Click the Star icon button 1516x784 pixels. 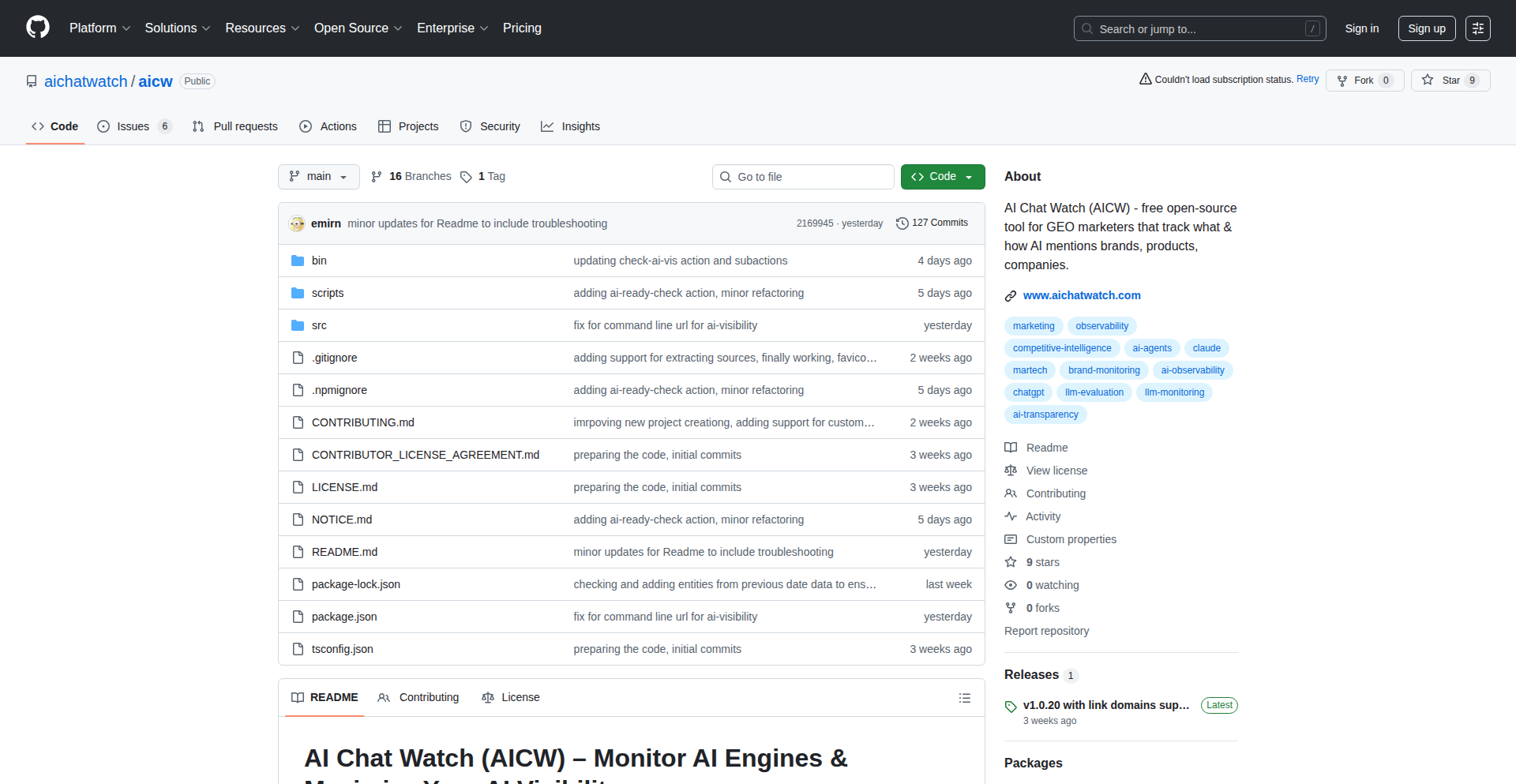click(x=1428, y=81)
